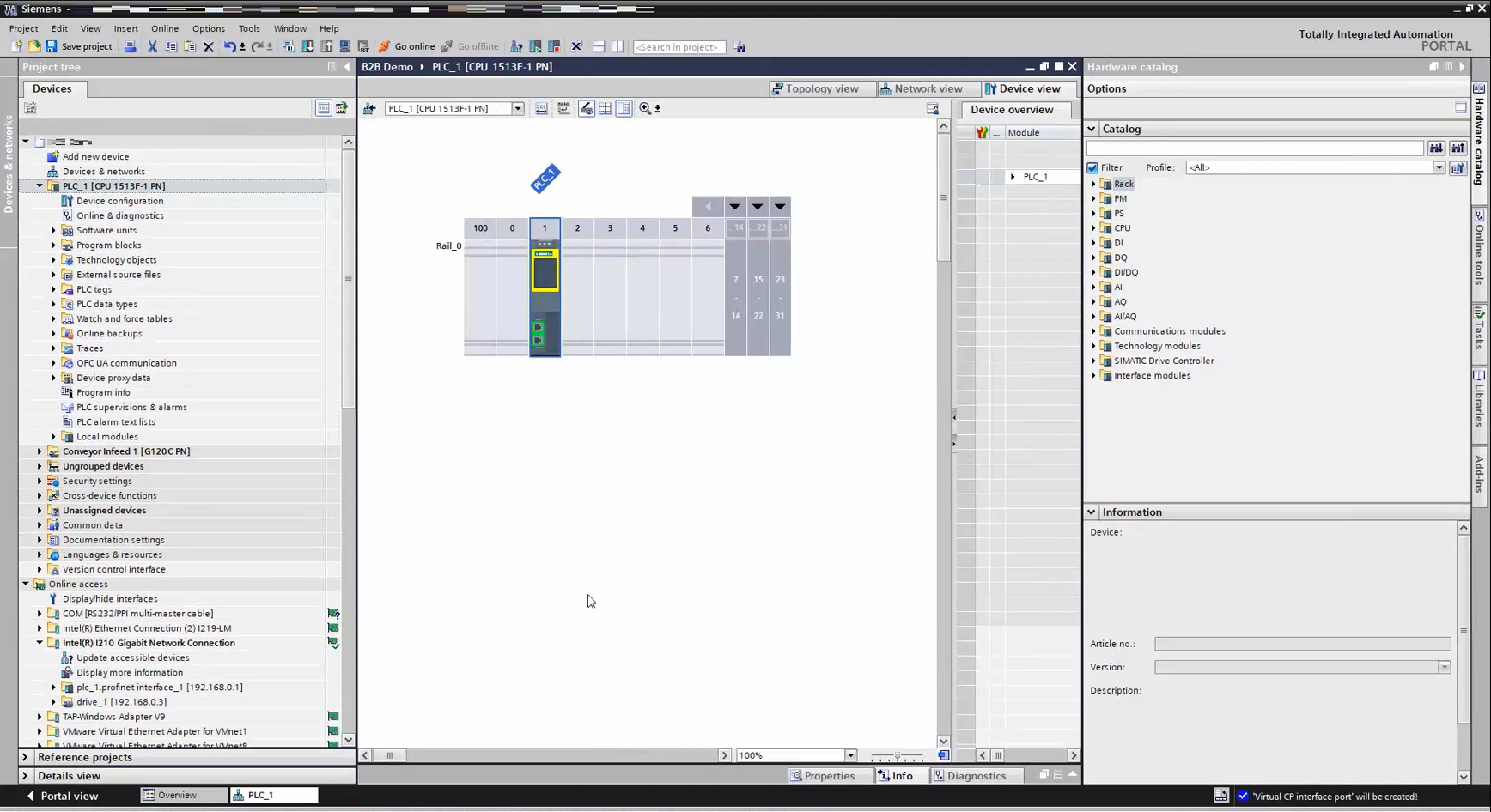Open the Properties inspector tab

(822, 775)
